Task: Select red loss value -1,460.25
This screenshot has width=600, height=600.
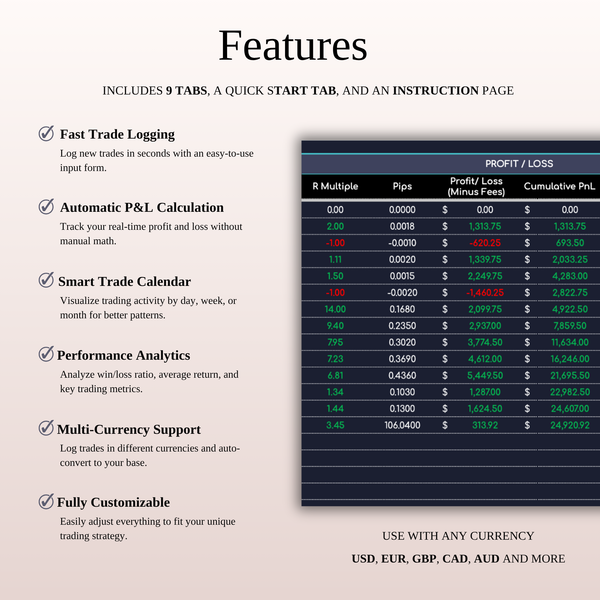Action: pos(485,293)
